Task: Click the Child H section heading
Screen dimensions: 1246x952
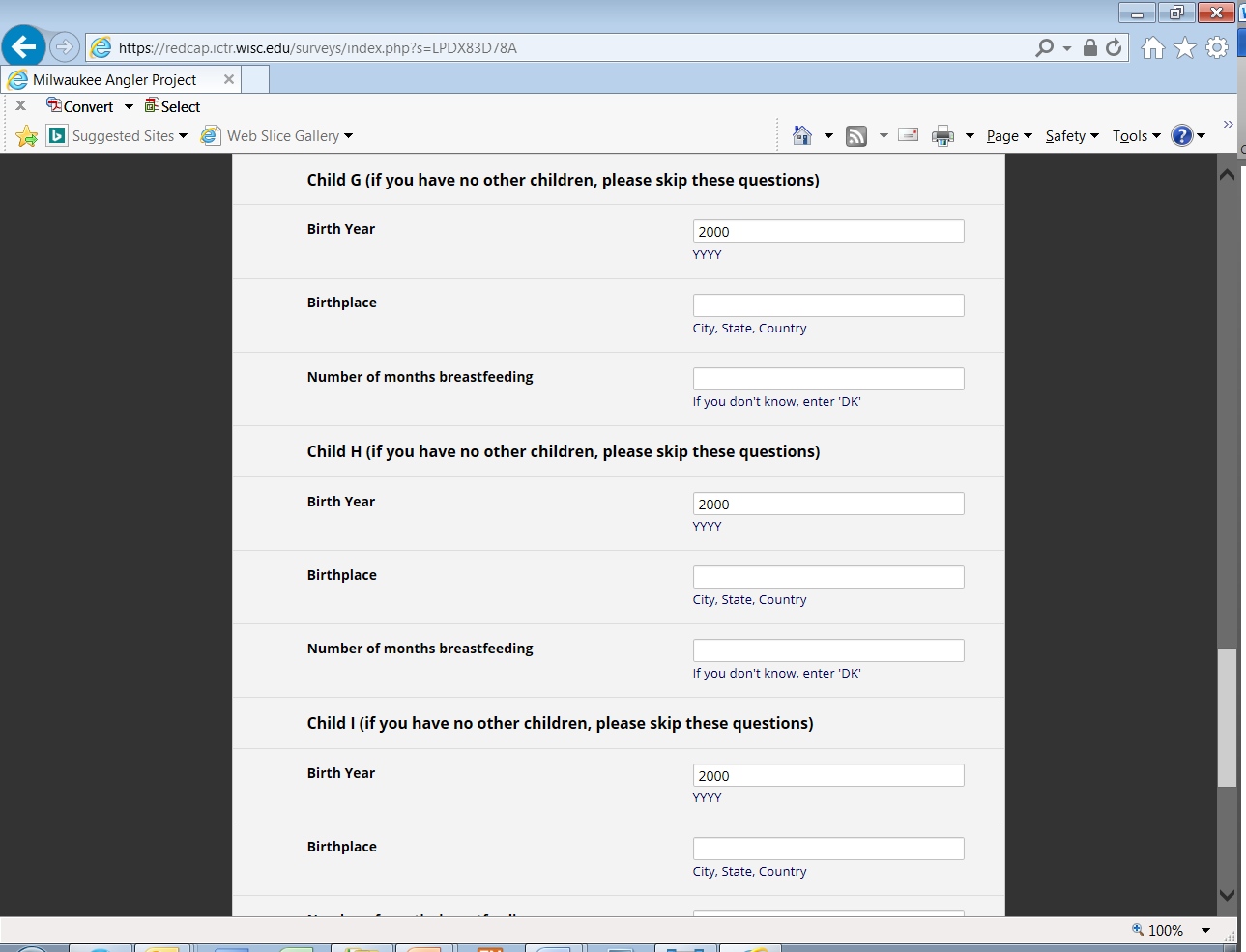Action: click(564, 451)
